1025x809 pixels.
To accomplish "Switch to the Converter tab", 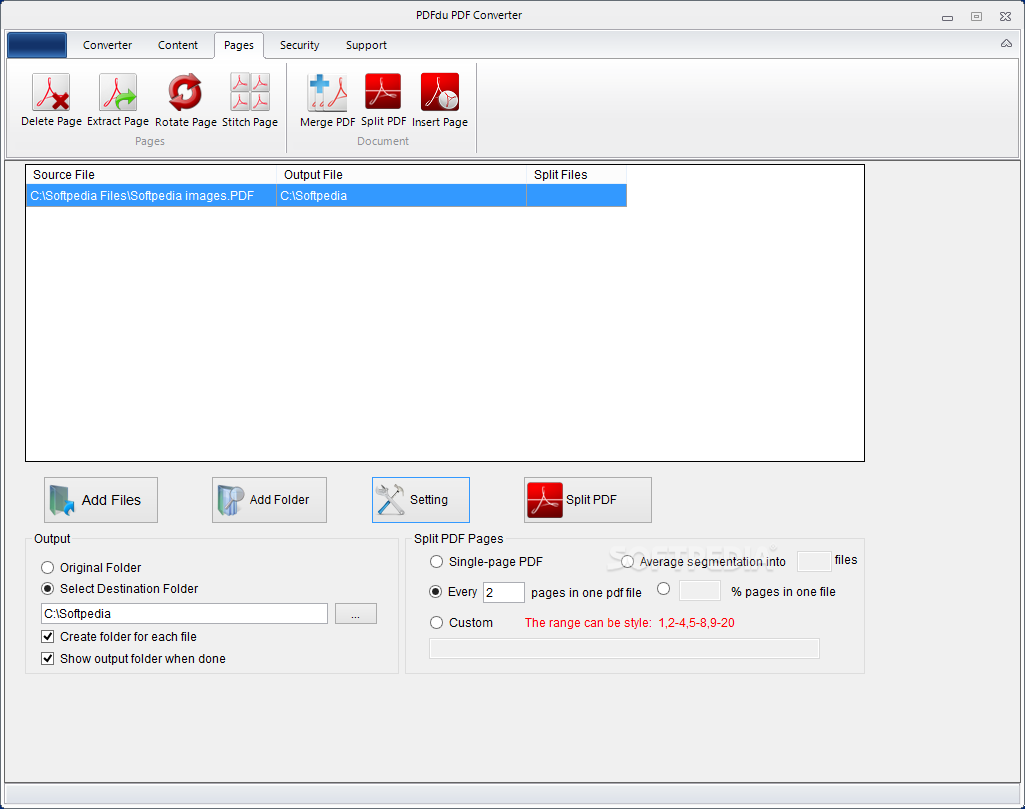I will point(107,45).
